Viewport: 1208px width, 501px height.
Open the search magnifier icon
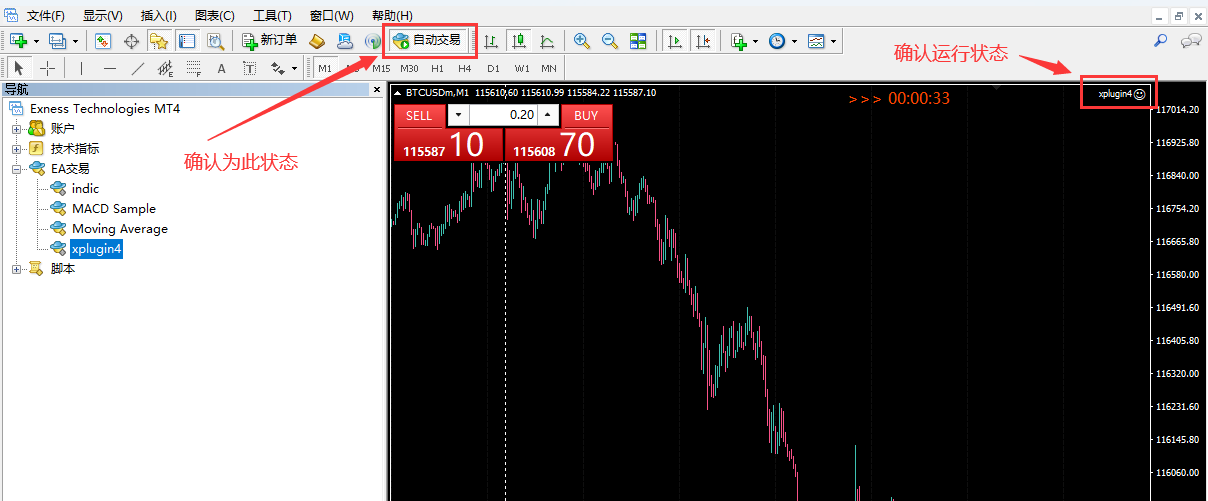click(1161, 41)
